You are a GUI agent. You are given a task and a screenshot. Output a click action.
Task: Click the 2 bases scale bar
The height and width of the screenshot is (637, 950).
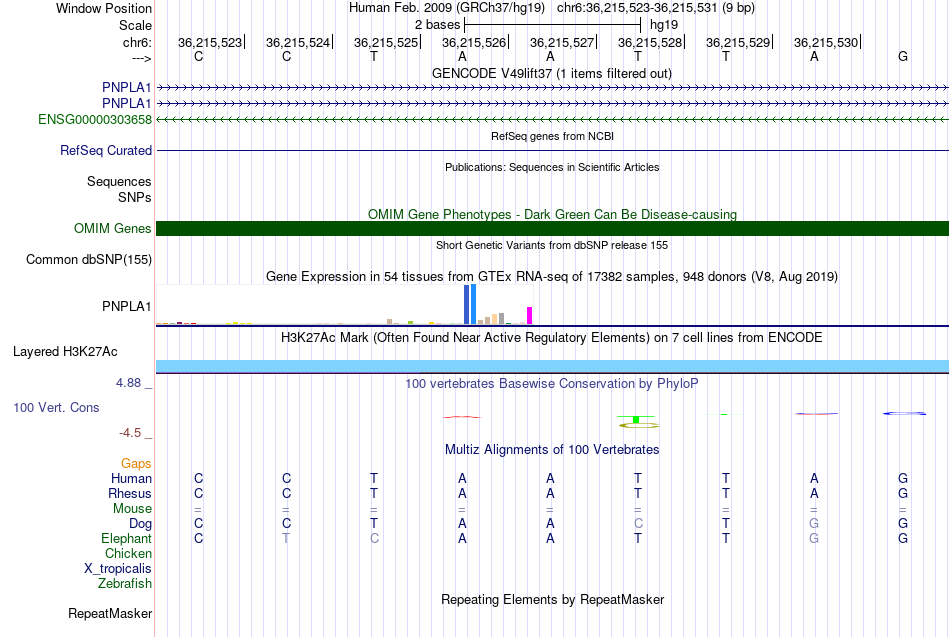click(x=552, y=25)
